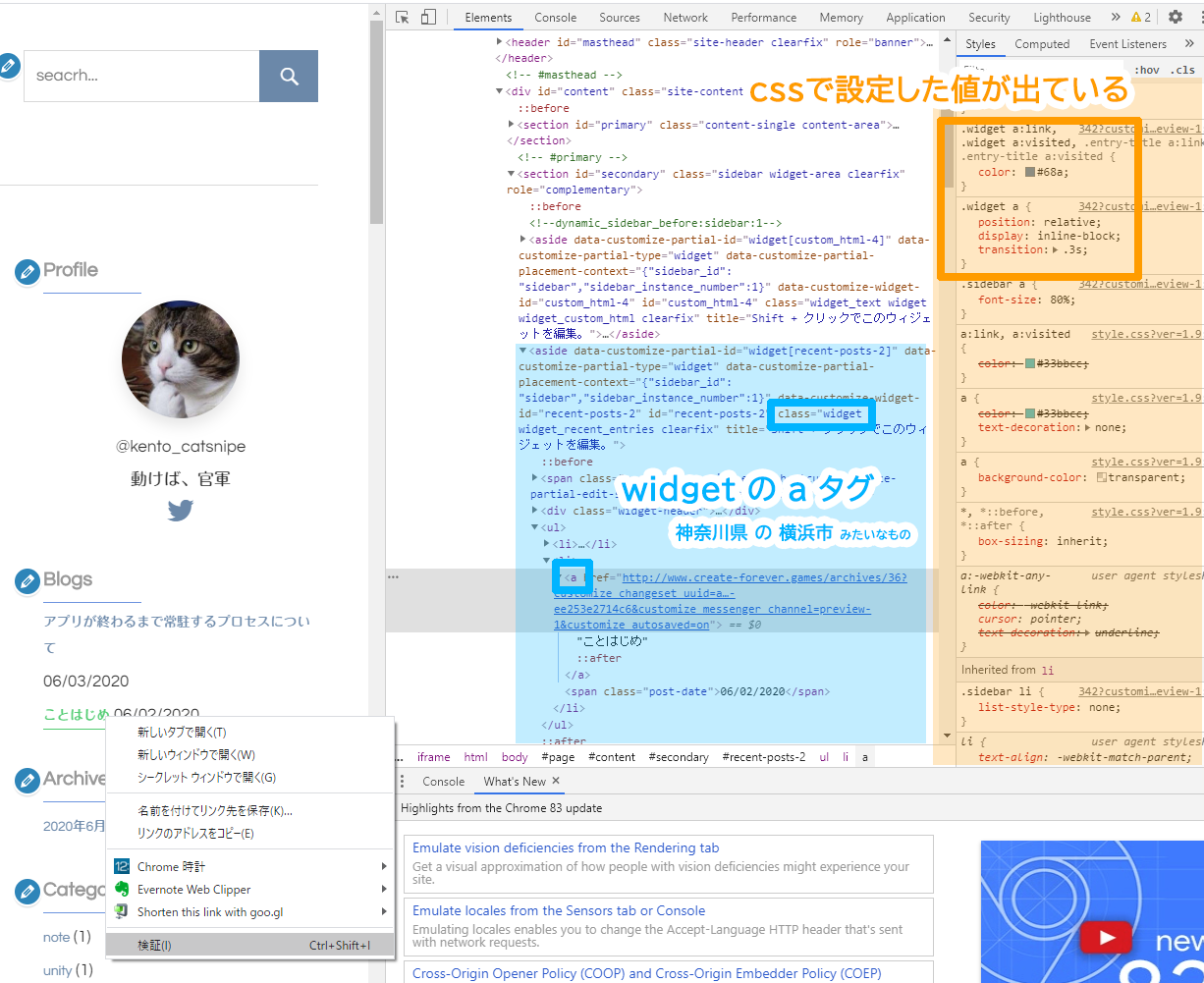This screenshot has height=983, width=1204.
Task: Click the edit pencil next to Profile
Action: (x=27, y=273)
